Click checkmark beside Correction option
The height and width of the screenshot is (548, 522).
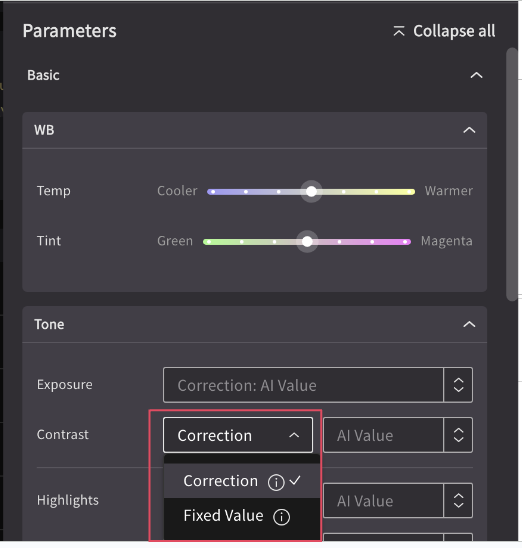[295, 480]
